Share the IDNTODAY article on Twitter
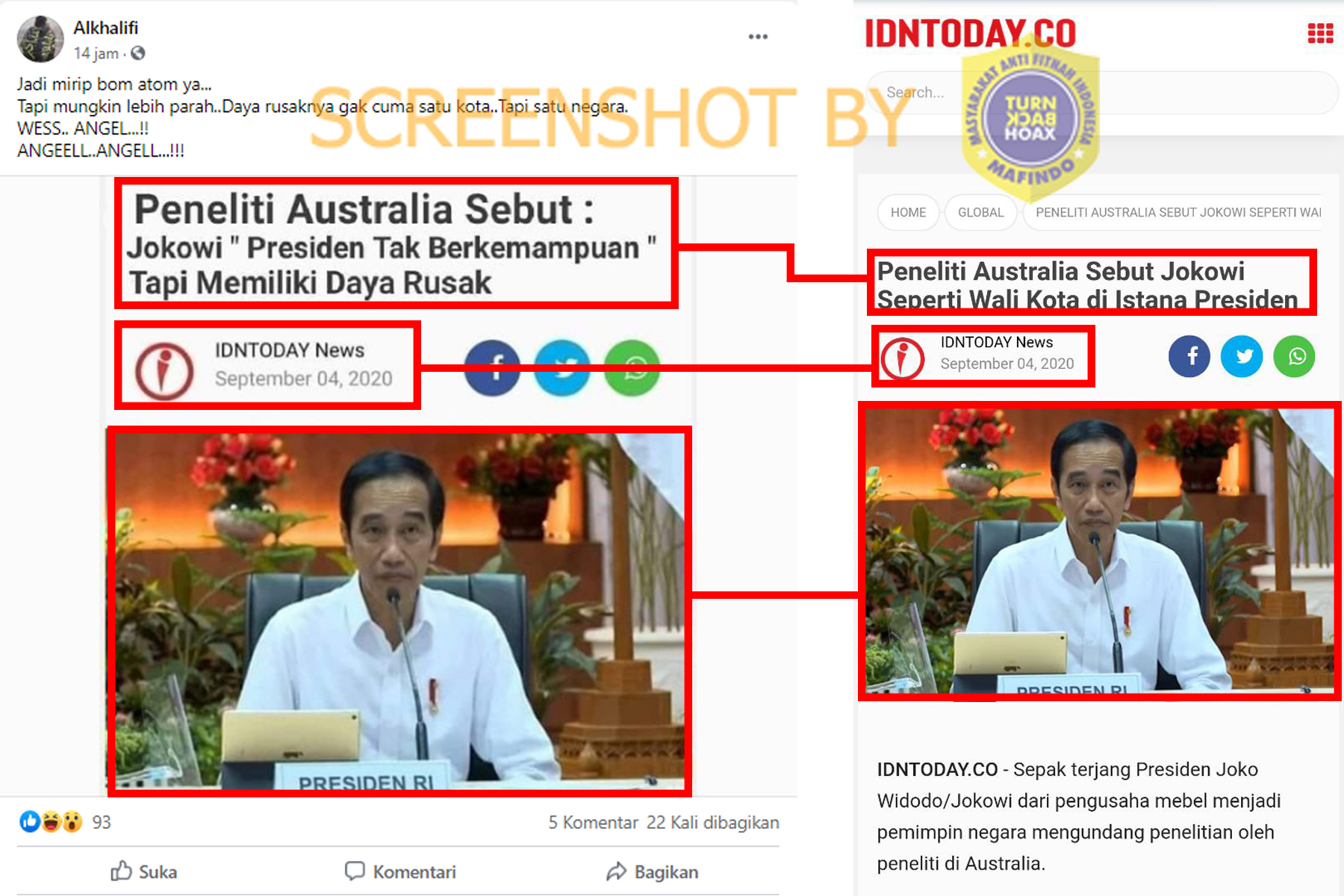1344x896 pixels. coord(1242,356)
